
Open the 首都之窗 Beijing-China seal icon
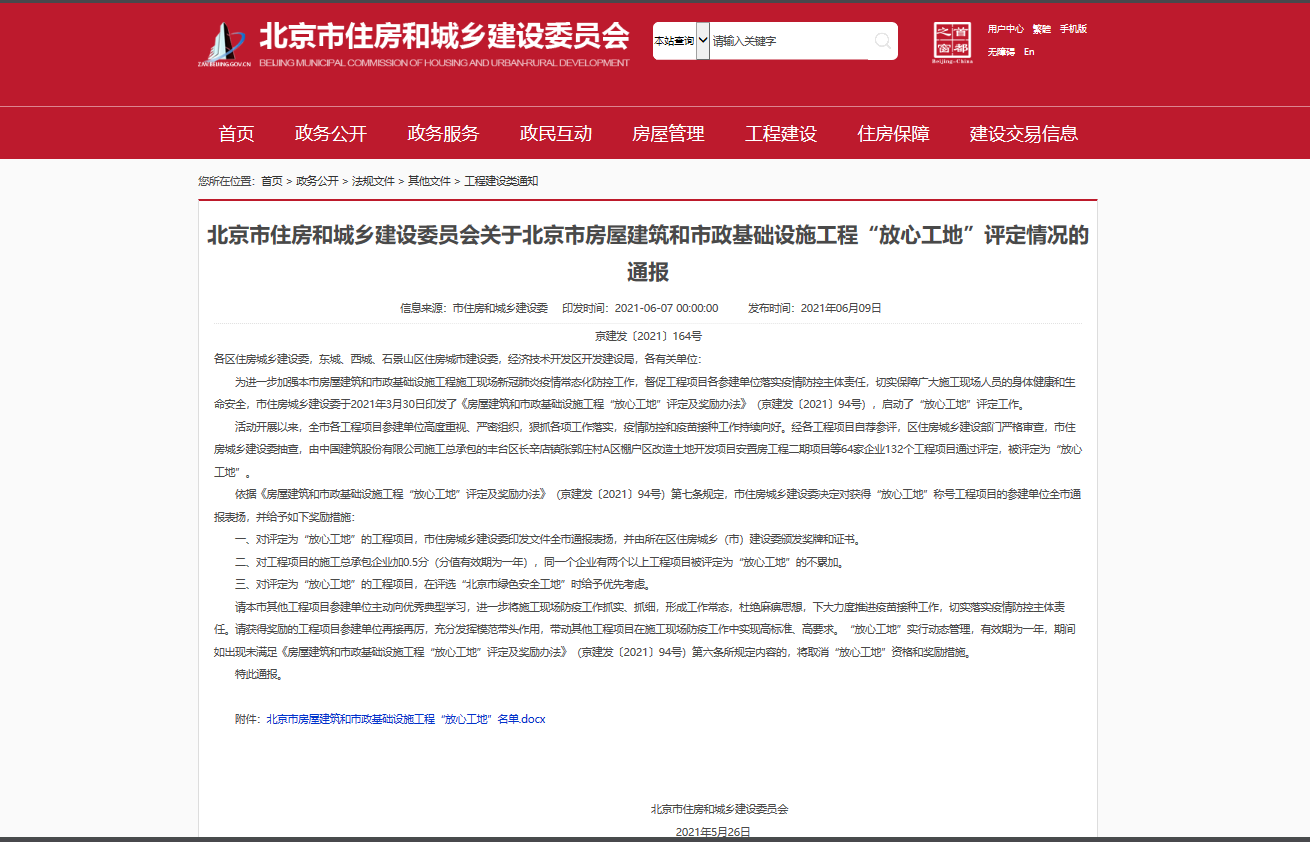pos(952,44)
